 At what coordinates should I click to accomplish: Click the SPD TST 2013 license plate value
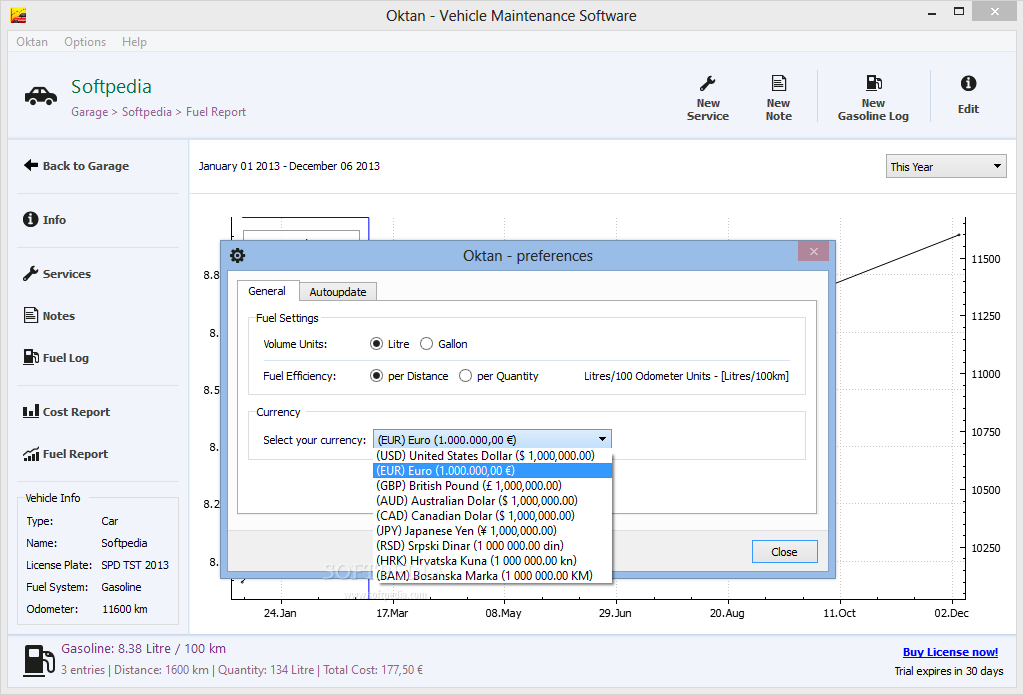135,565
